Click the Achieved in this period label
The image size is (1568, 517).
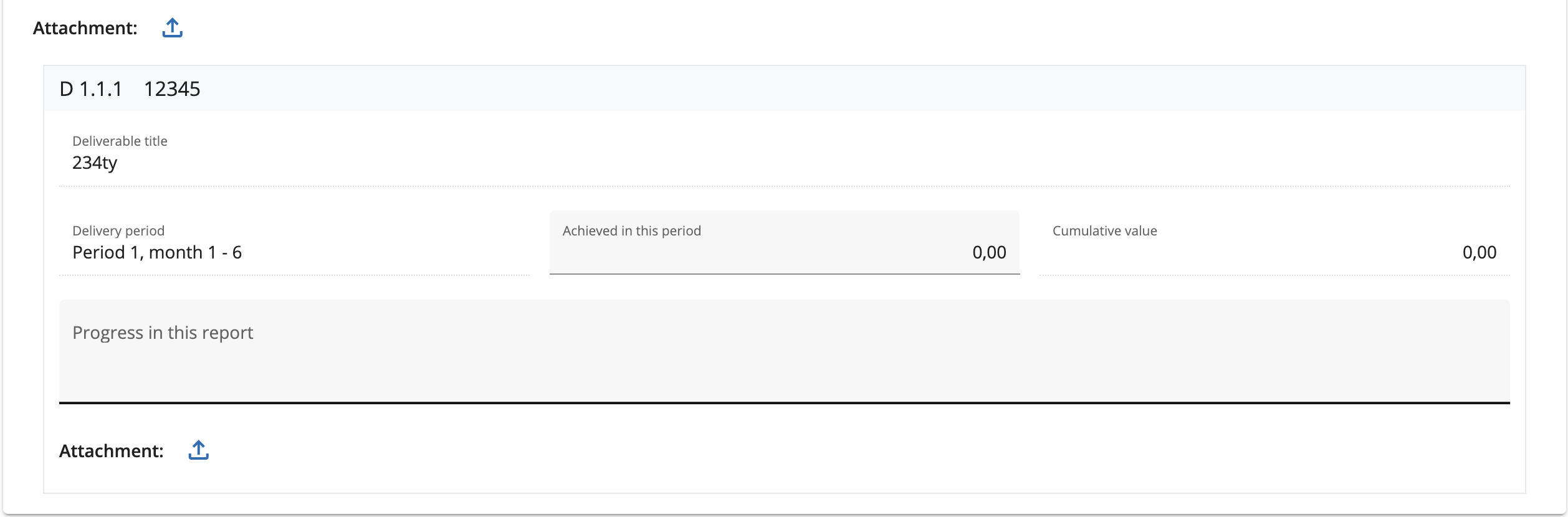click(x=631, y=231)
